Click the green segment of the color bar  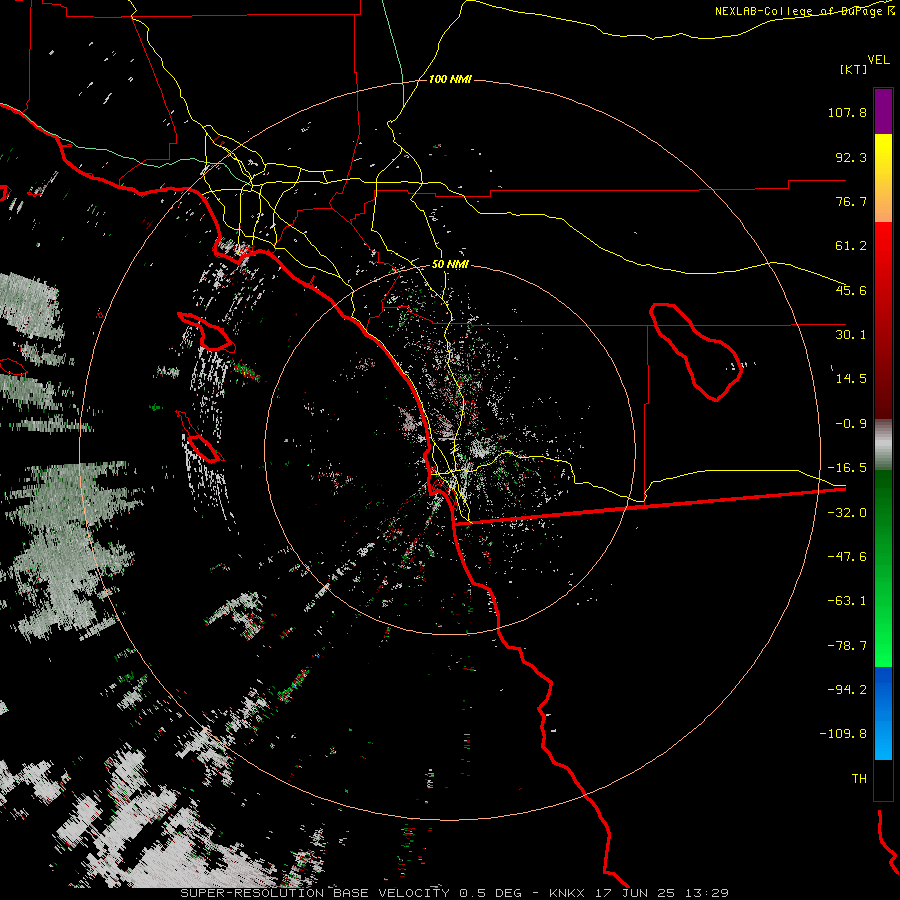pyautogui.click(x=883, y=568)
